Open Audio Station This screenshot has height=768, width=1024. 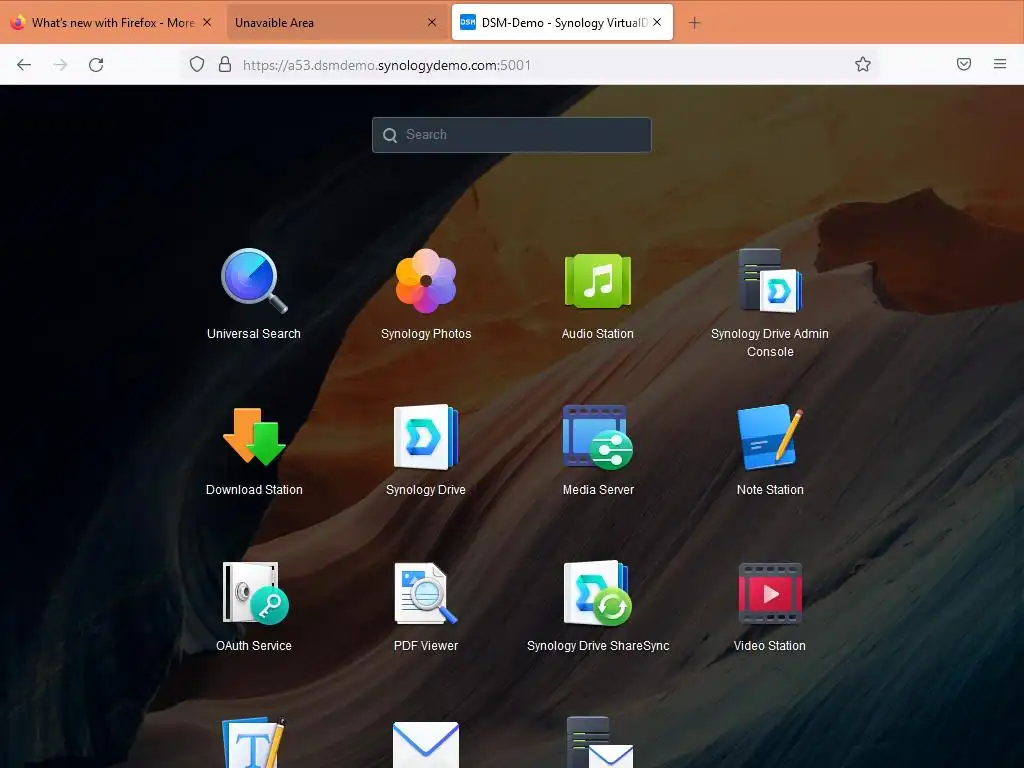click(598, 281)
